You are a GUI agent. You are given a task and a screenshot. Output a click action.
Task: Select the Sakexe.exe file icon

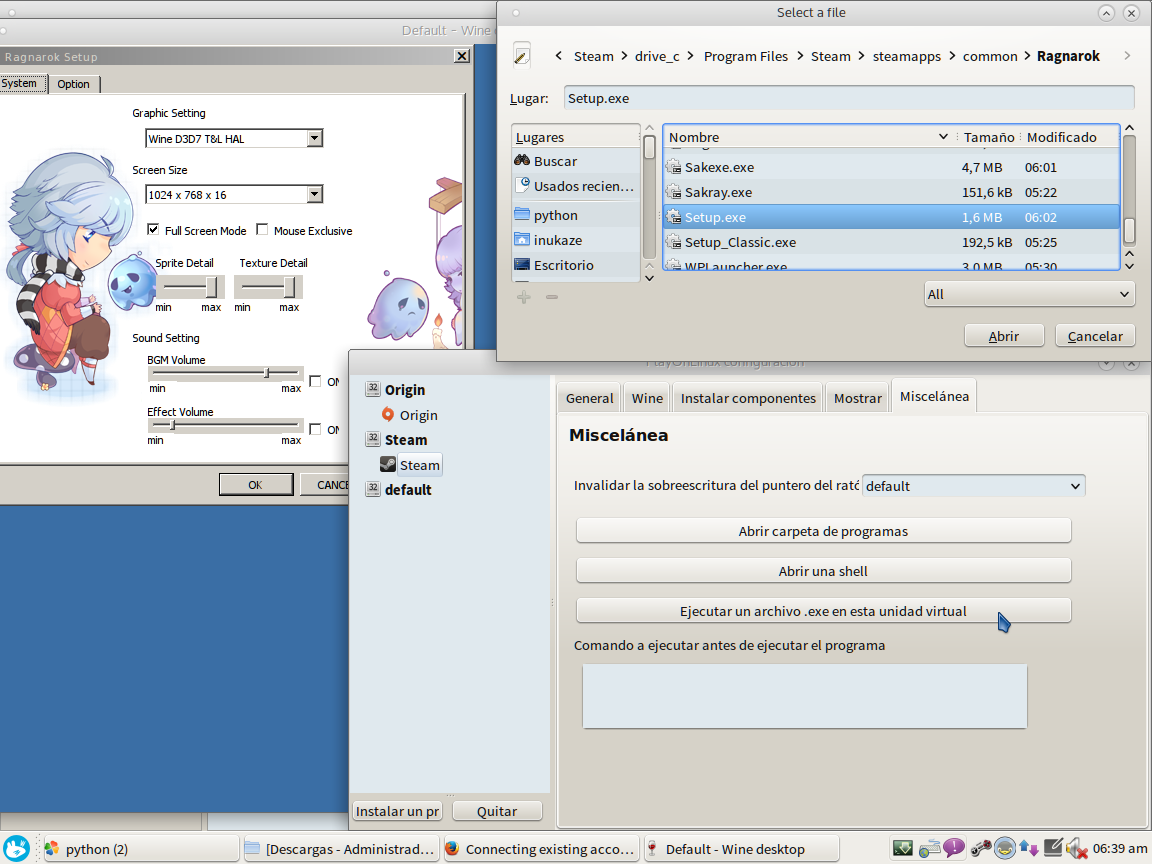click(x=673, y=168)
